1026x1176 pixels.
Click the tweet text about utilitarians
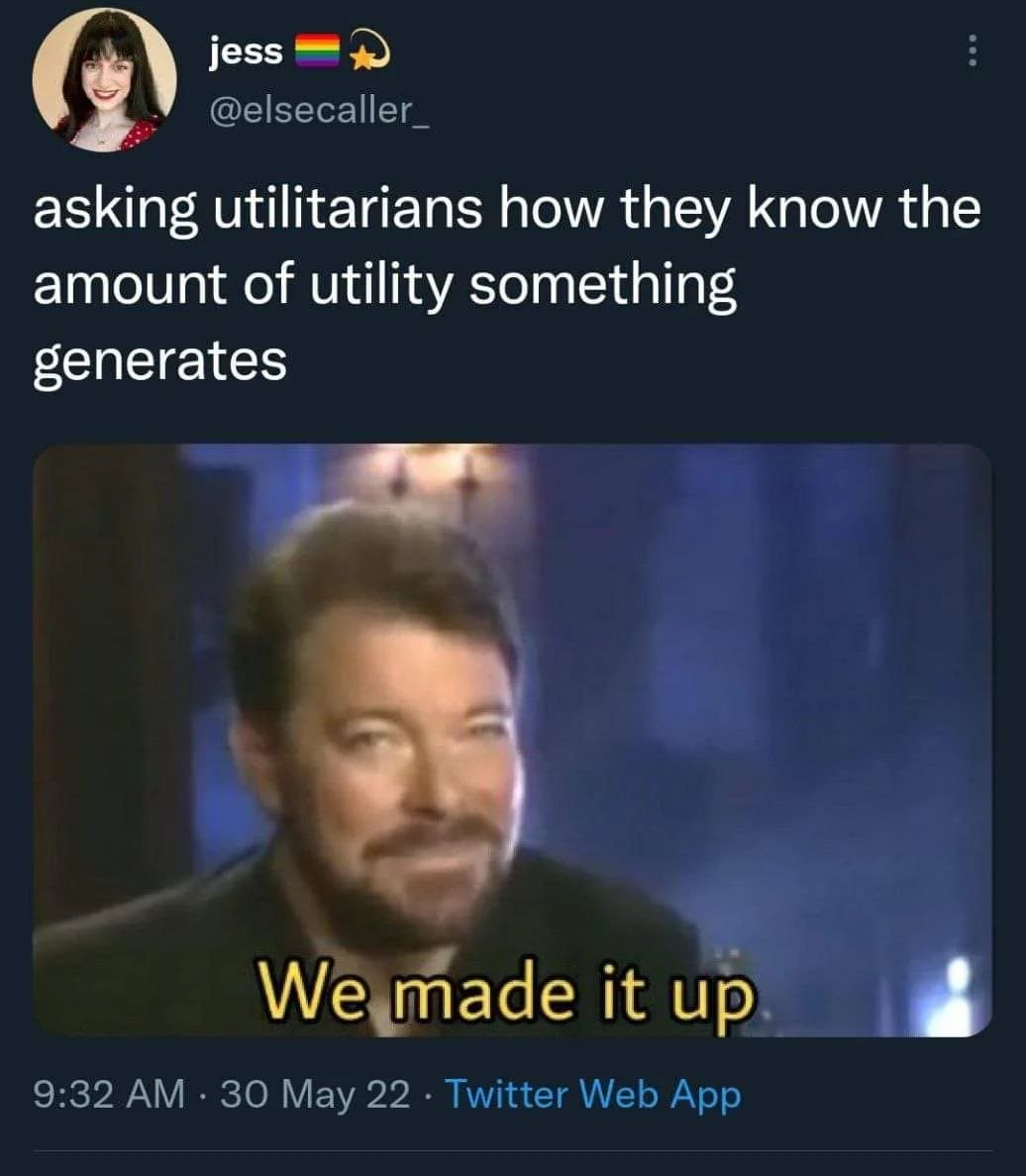tap(507, 285)
